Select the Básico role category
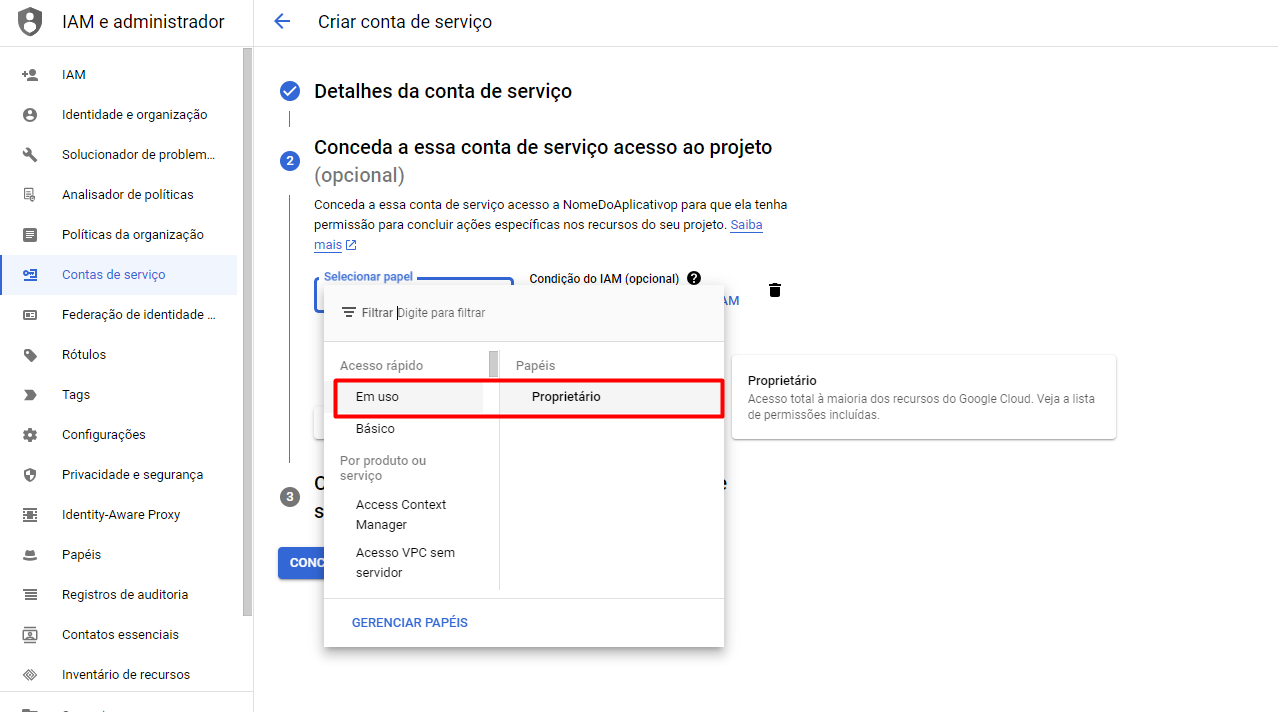Image resolution: width=1278 pixels, height=712 pixels. (x=375, y=429)
